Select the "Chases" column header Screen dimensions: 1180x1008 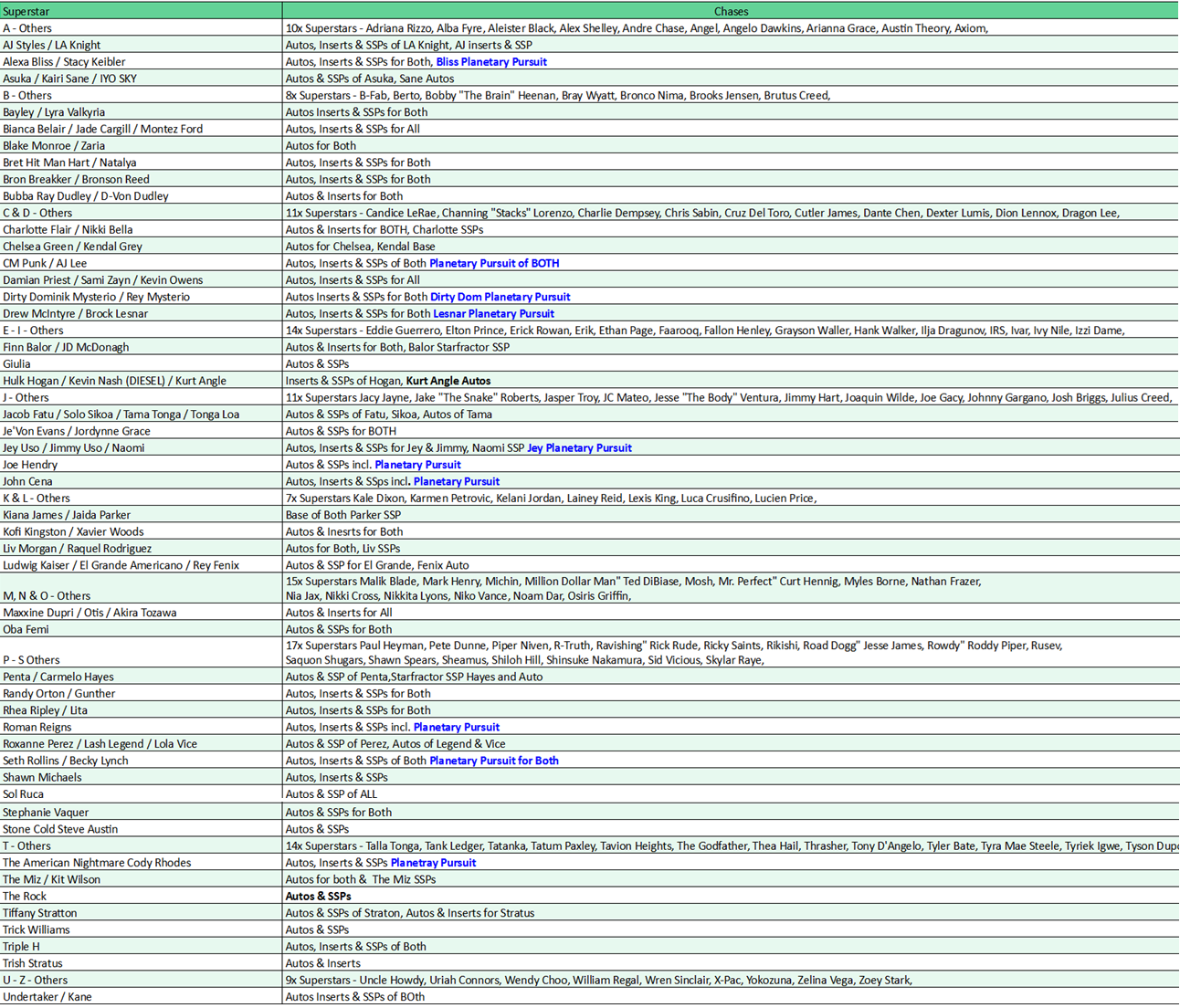[x=731, y=11]
